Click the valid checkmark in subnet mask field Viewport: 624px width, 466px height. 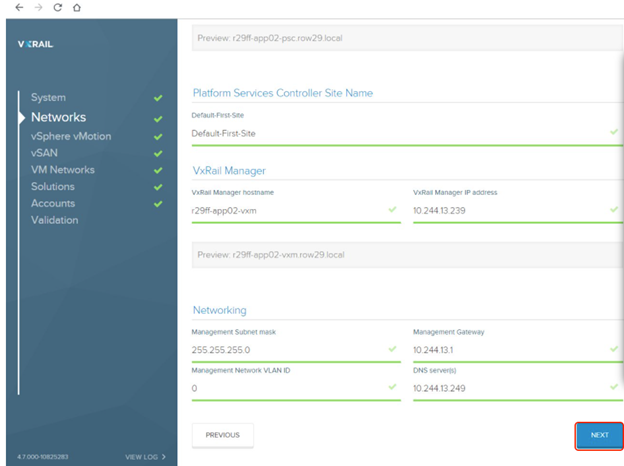(392, 349)
